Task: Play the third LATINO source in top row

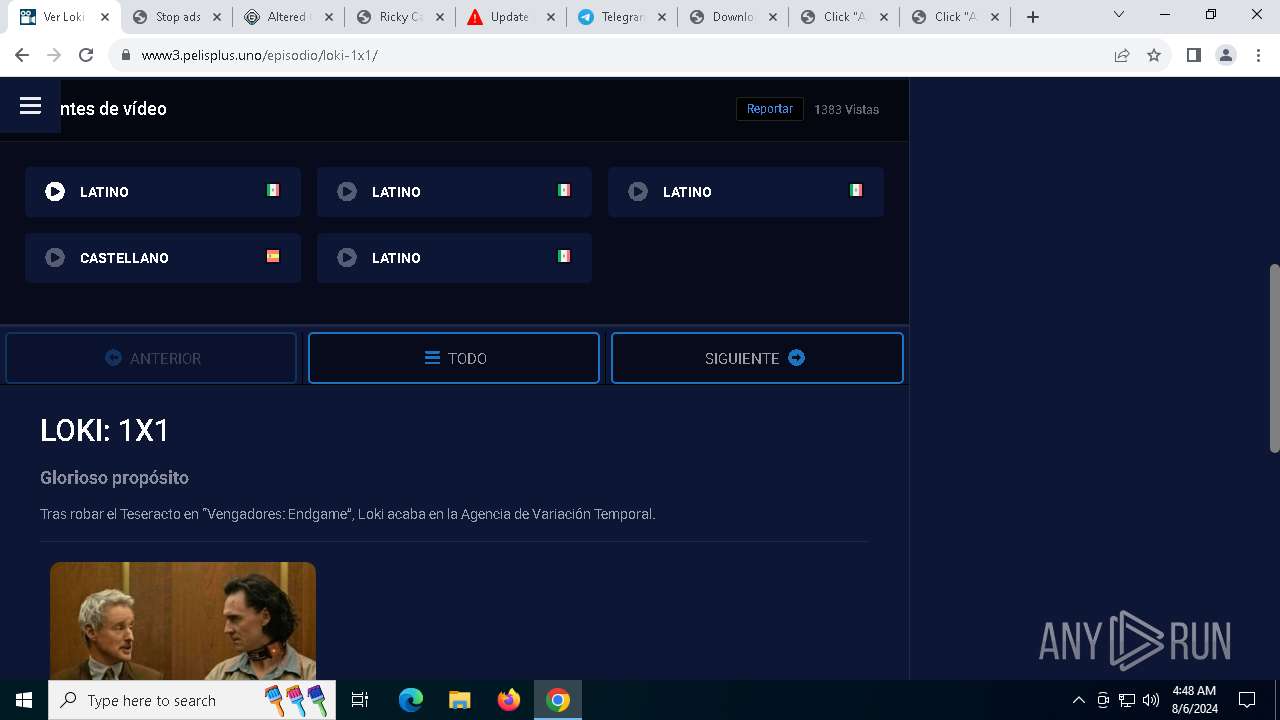Action: [x=746, y=192]
